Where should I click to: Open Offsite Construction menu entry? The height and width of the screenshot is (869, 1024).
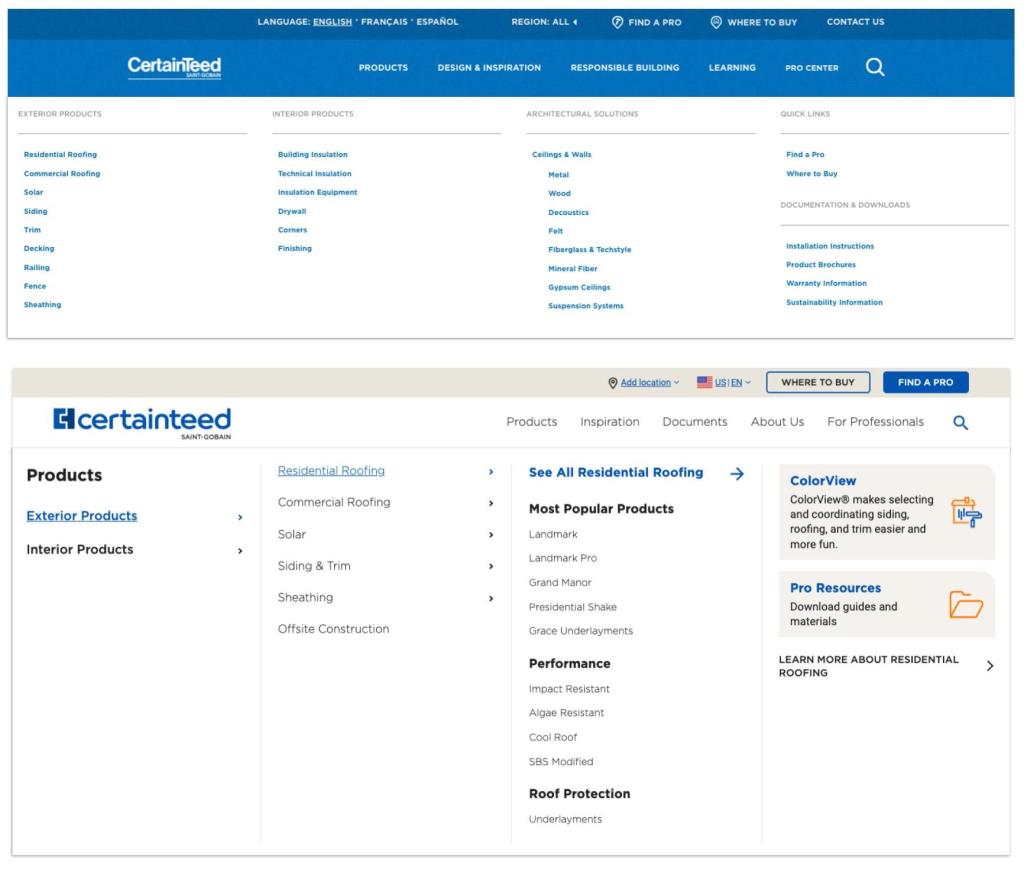pos(333,629)
